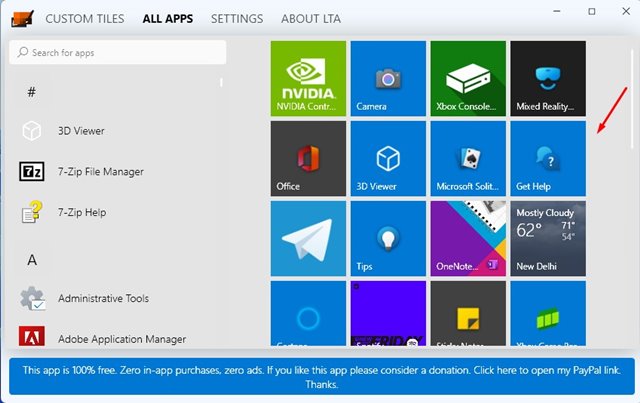Open the Settings tab
The width and height of the screenshot is (640, 403).
click(x=237, y=19)
